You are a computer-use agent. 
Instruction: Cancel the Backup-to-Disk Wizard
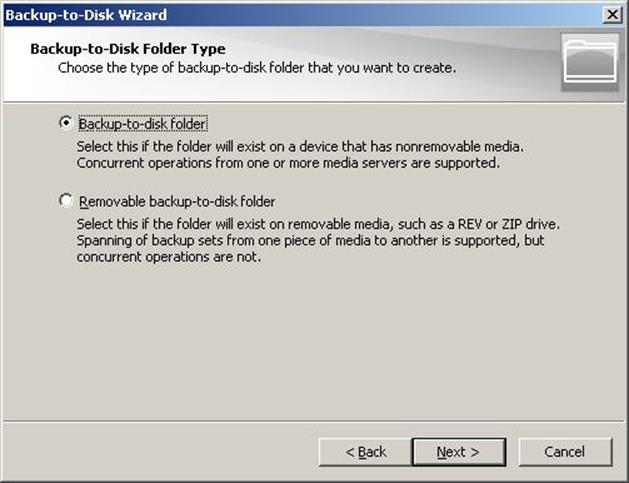click(x=565, y=452)
